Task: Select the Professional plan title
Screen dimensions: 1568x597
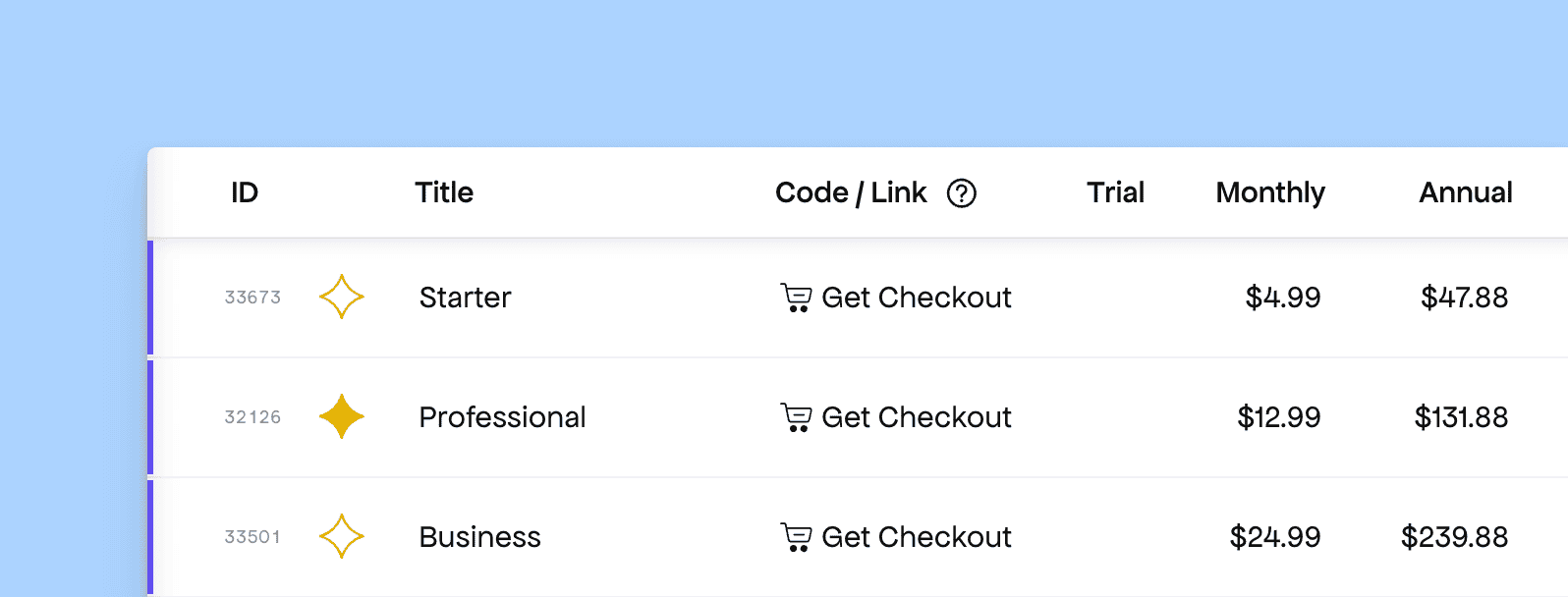Action: [502, 417]
